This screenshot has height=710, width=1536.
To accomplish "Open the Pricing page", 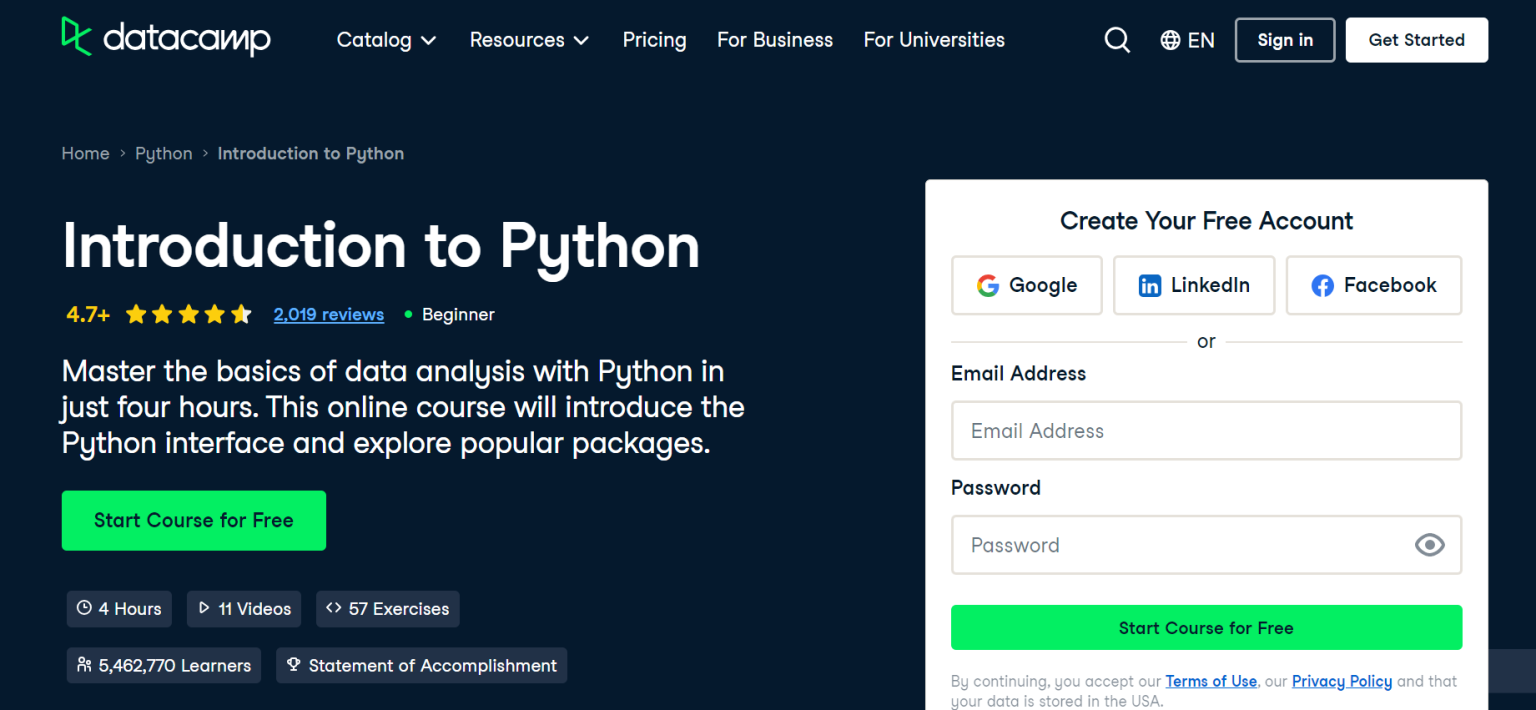I will (654, 40).
